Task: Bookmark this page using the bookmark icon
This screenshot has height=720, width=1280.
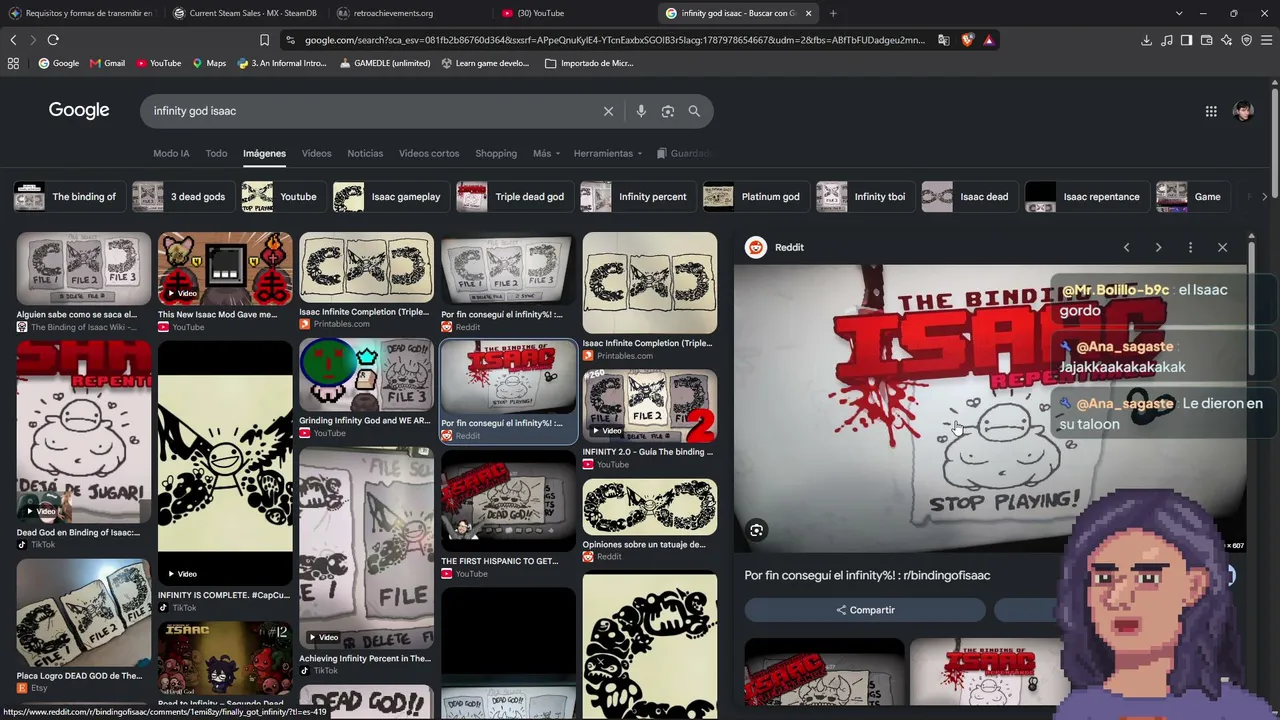Action: click(x=264, y=40)
